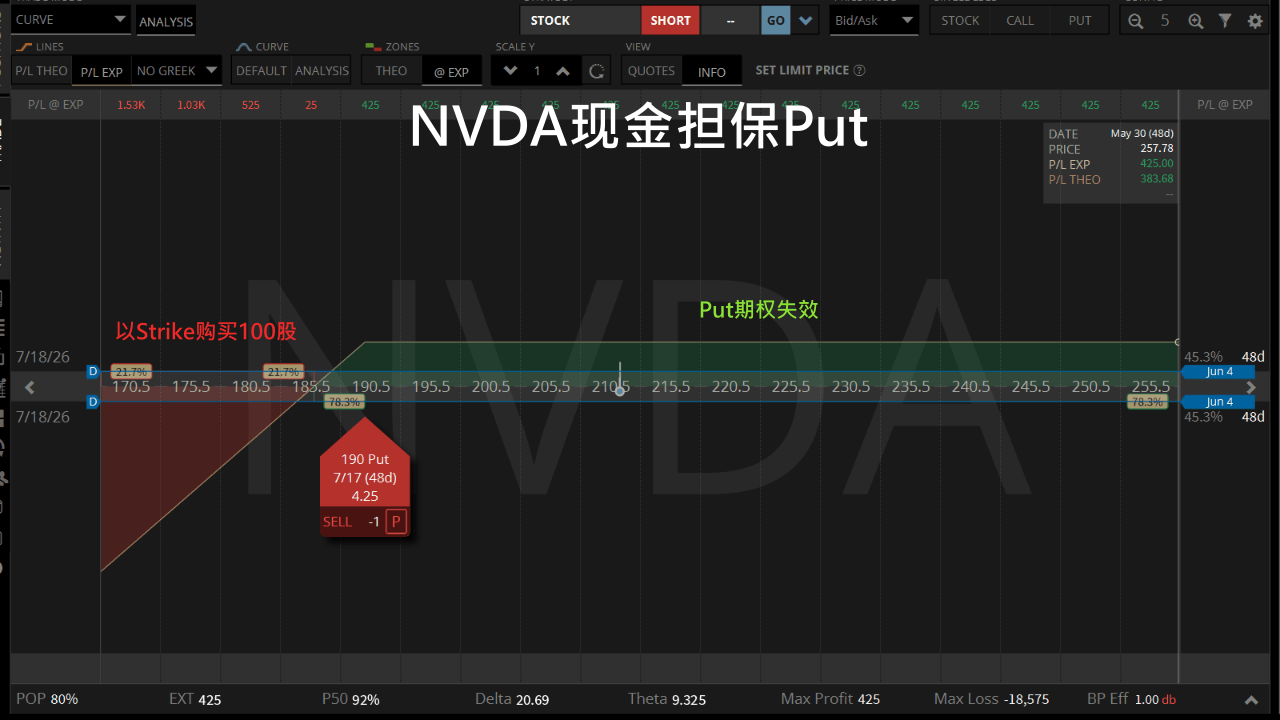The image size is (1280, 720).
Task: Click the lower Jun 4 blue tag
Action: 1218,402
